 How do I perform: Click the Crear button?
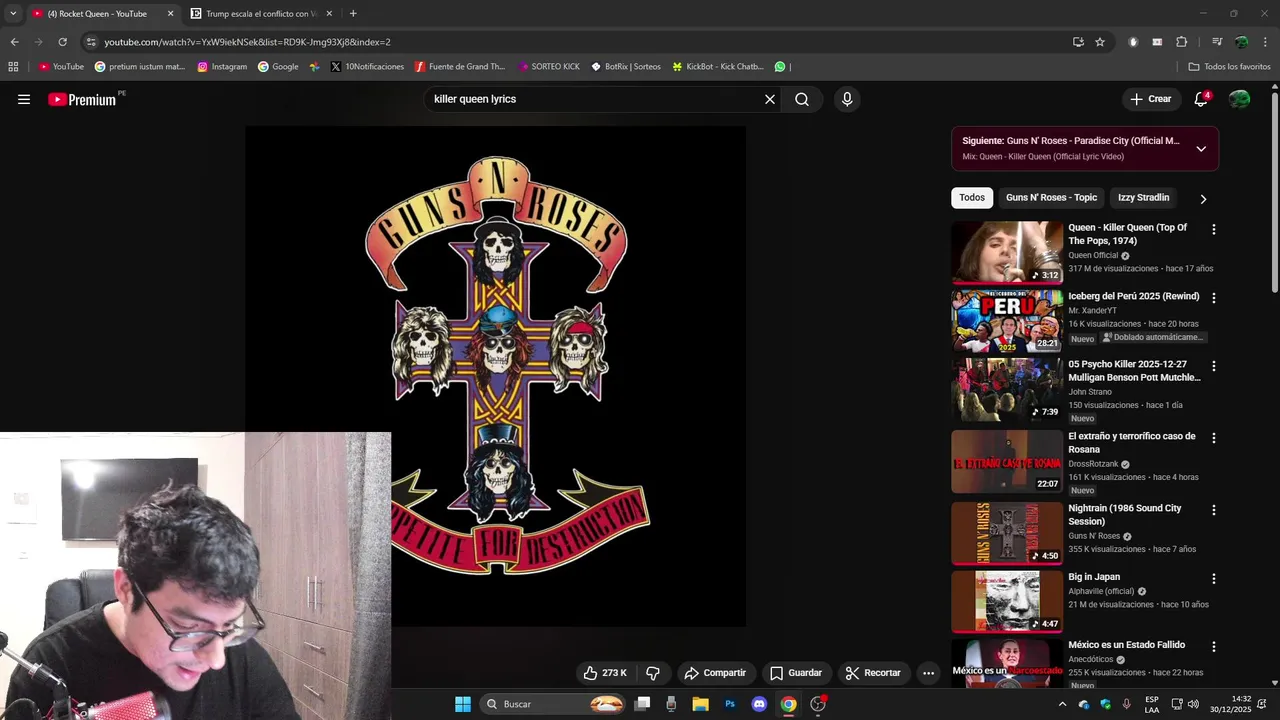pos(1150,99)
